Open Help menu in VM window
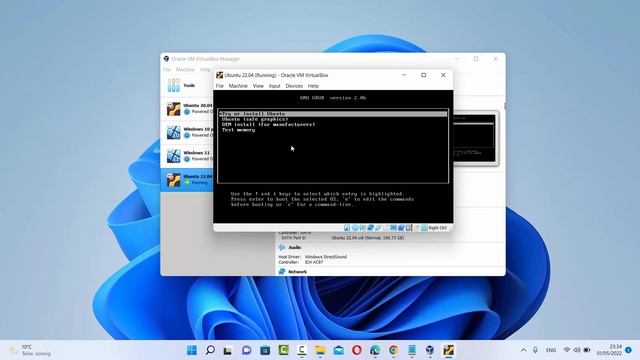This screenshot has width=640, height=360. [313, 86]
